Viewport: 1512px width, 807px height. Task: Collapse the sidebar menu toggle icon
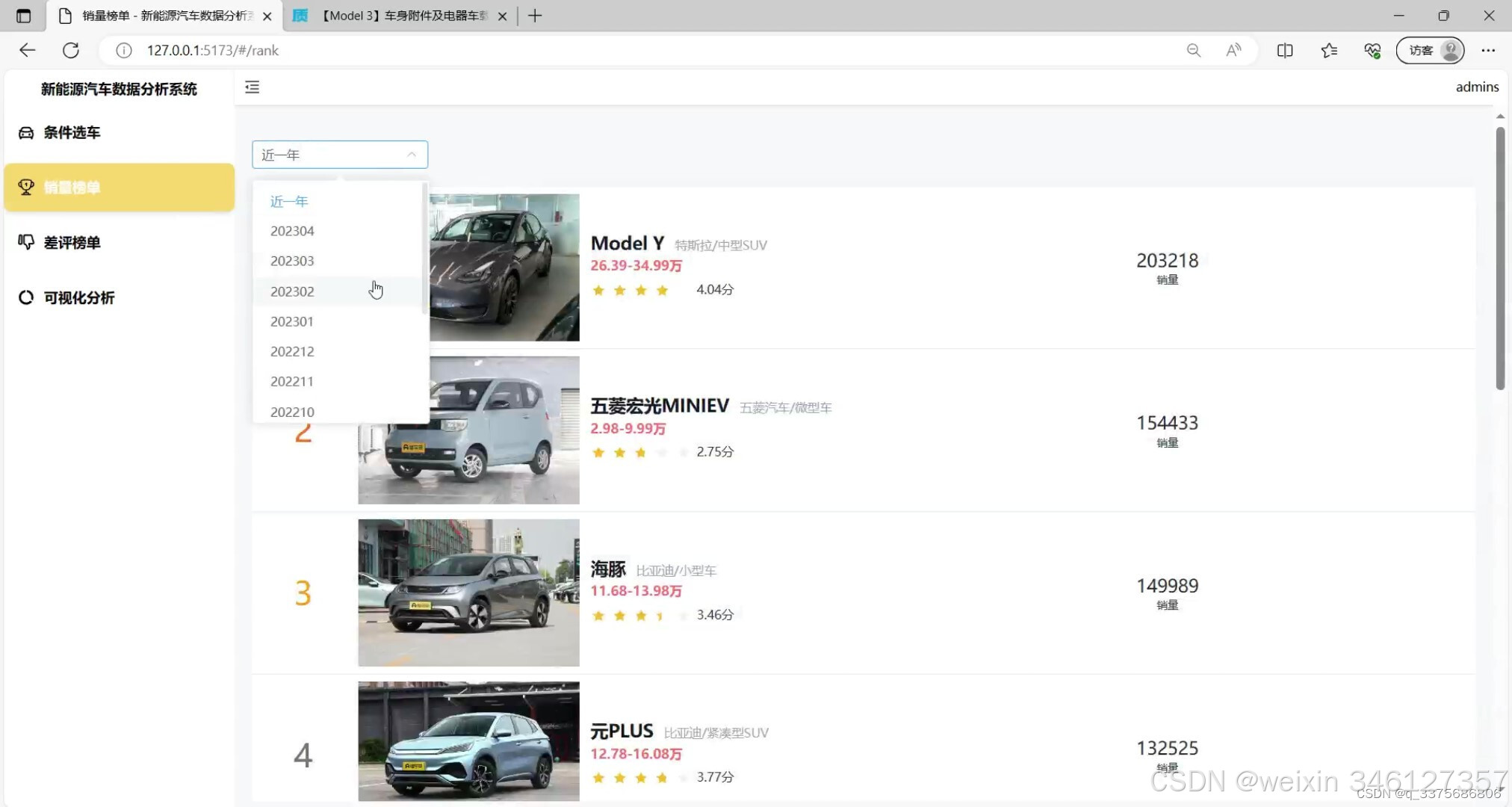pyautogui.click(x=252, y=87)
